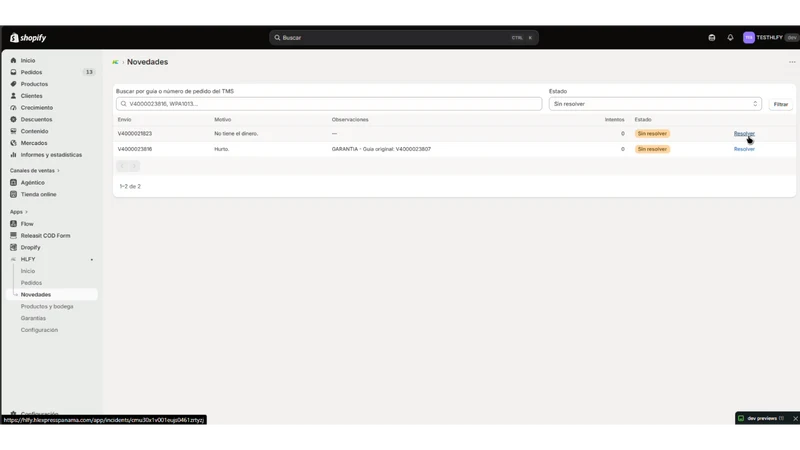Click Sin resolver badge for V4000021823
The height and width of the screenshot is (450, 800).
652,134
